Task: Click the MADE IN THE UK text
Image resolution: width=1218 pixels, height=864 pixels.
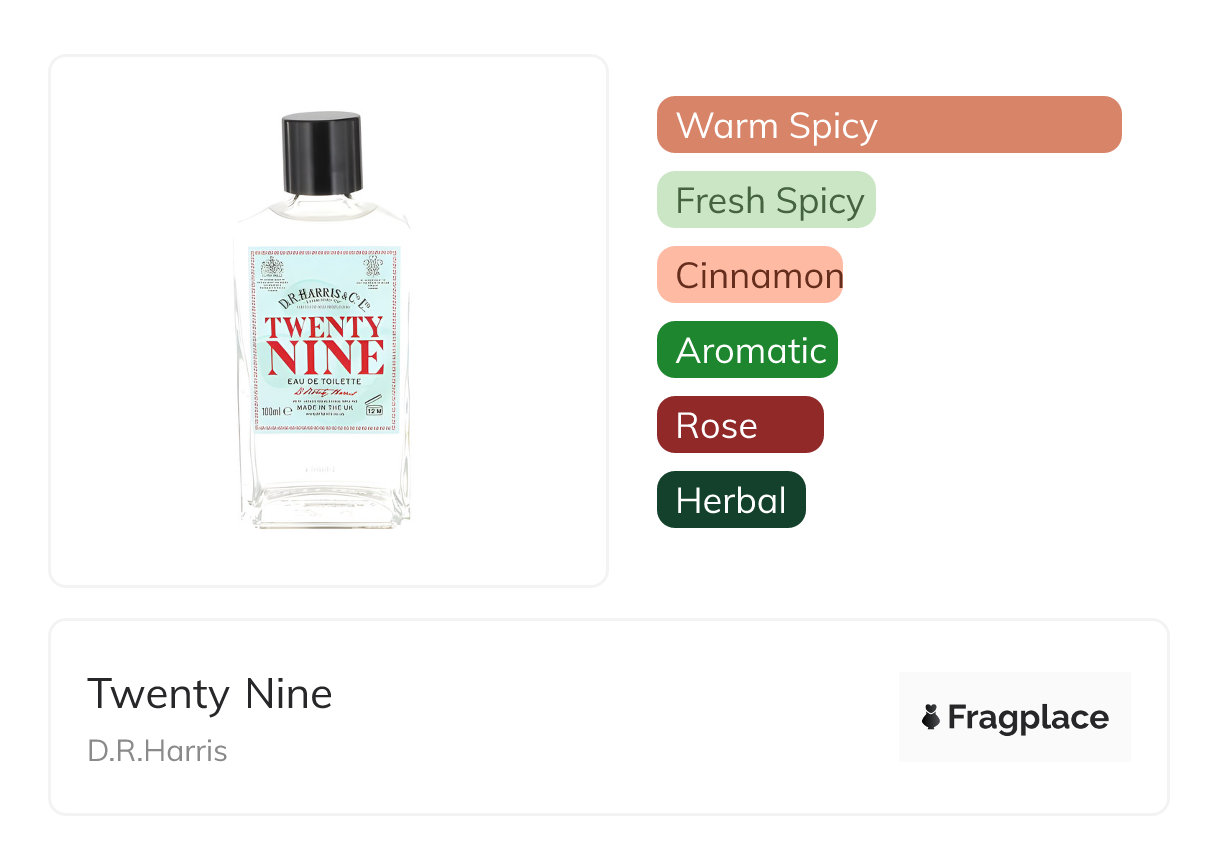Action: click(x=325, y=409)
